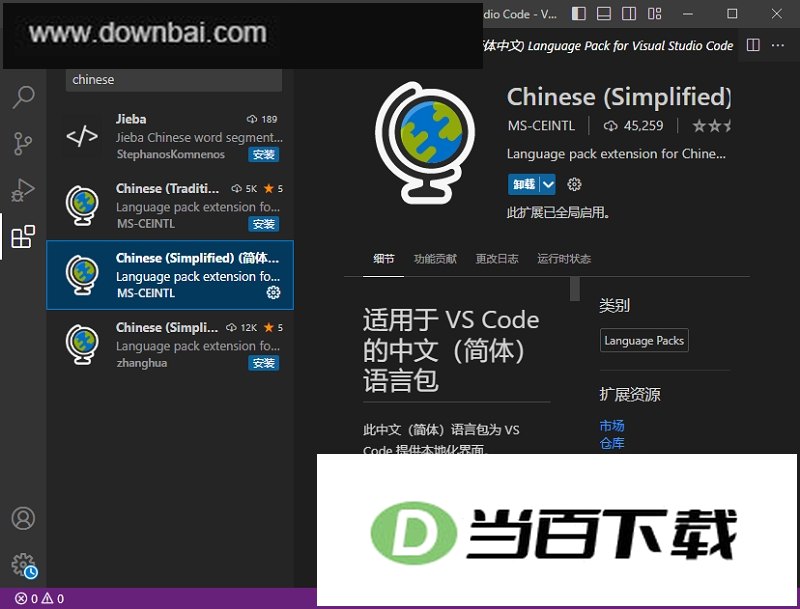Screen dimensions: 800x609
Task: Open gear for Chinese (Simplified) MS-CEINTL list item
Action: coord(273,292)
